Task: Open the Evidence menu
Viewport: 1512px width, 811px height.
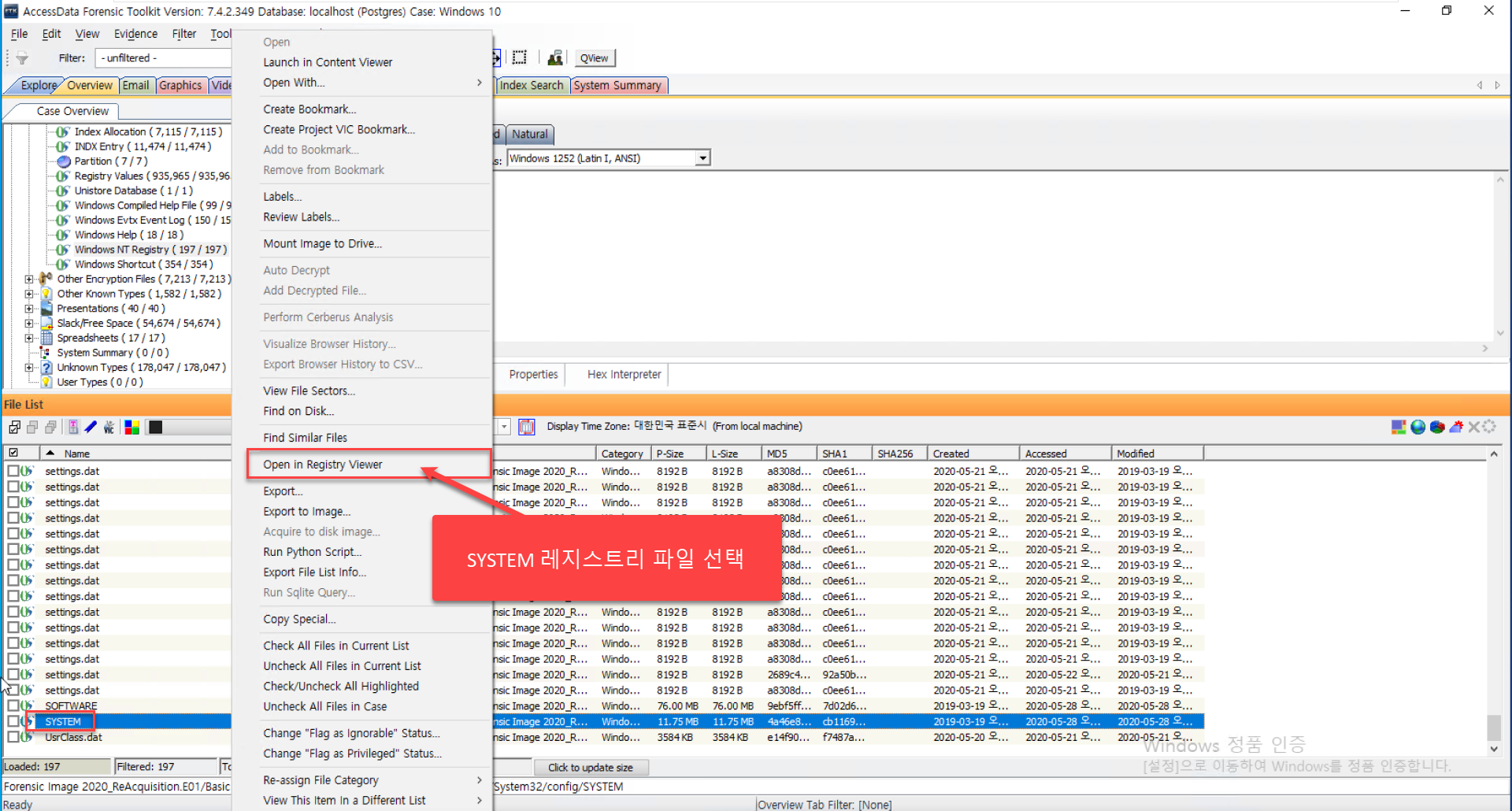Action: [x=135, y=34]
